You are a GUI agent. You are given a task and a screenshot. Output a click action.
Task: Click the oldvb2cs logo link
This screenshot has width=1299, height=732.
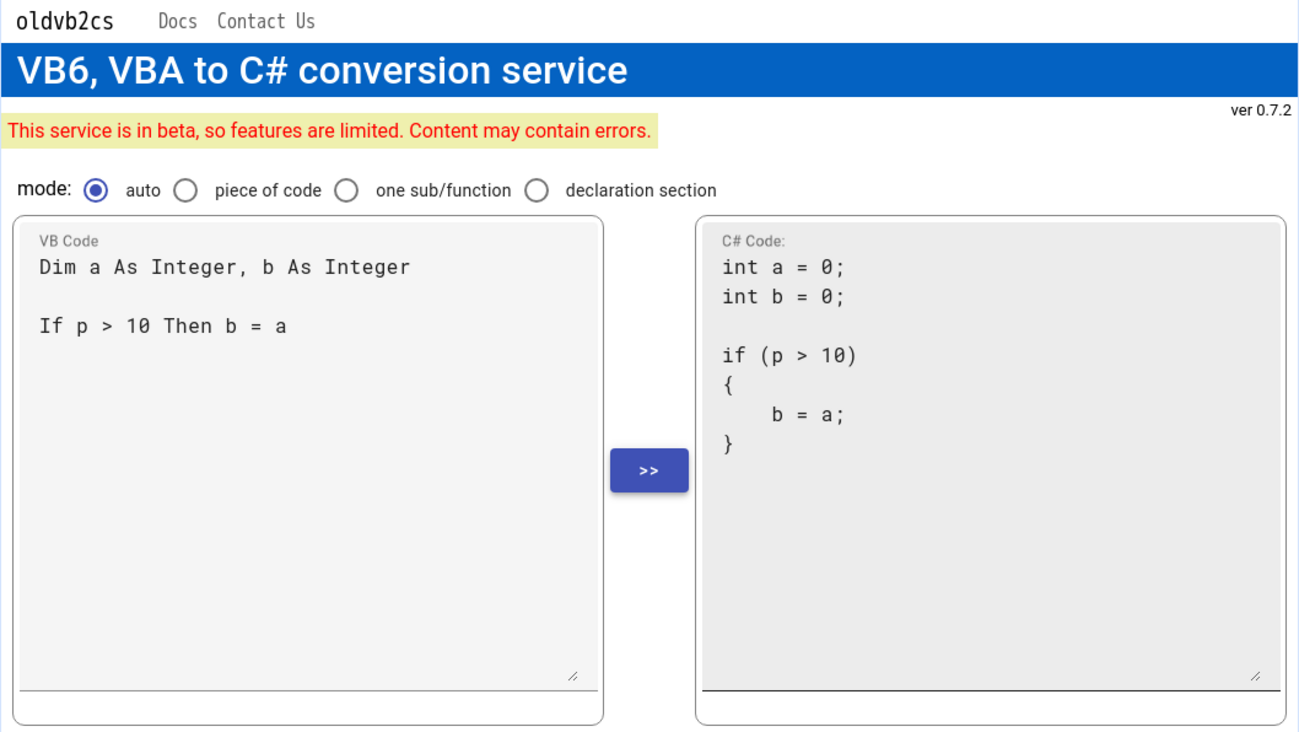tap(64, 20)
